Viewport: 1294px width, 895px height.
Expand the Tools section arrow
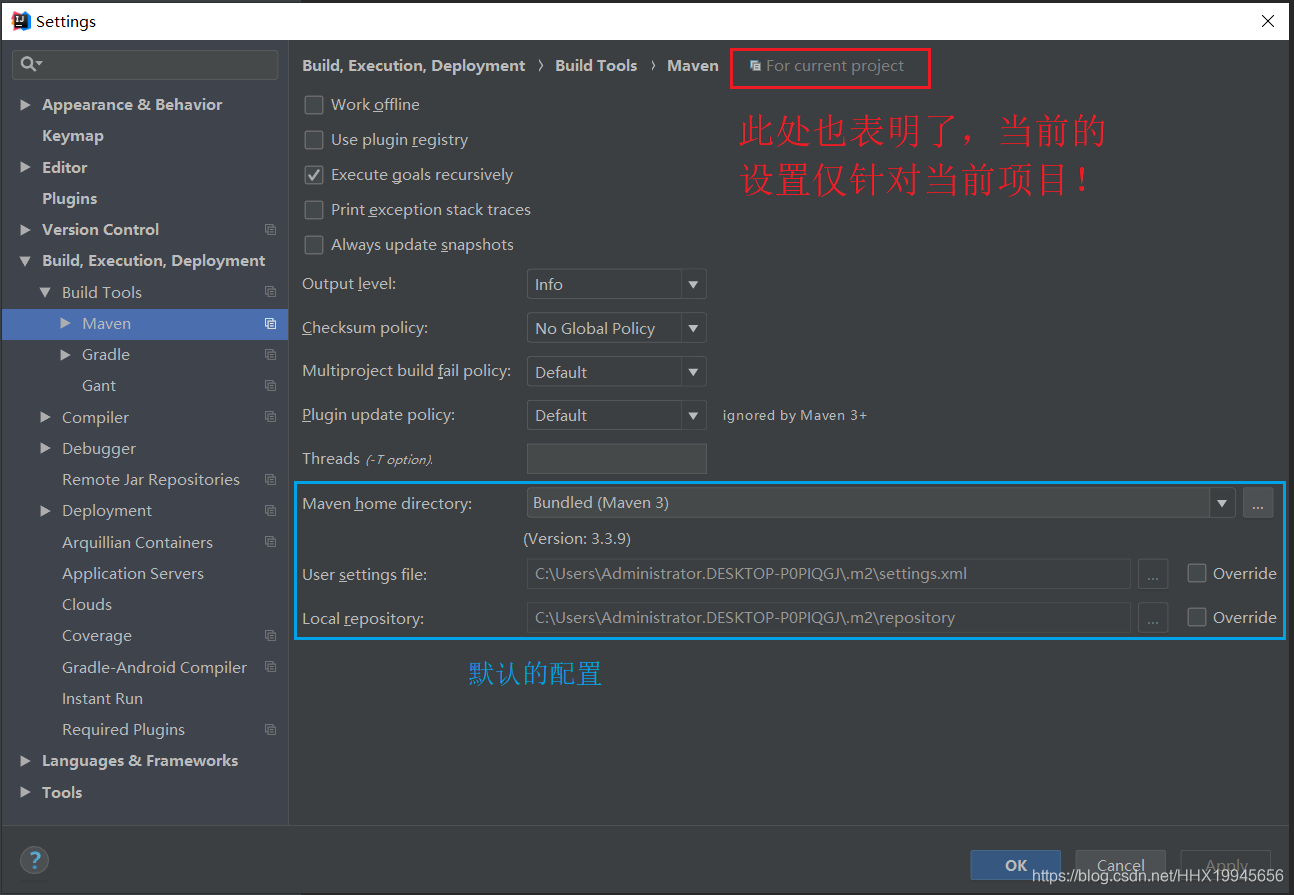coord(26,792)
